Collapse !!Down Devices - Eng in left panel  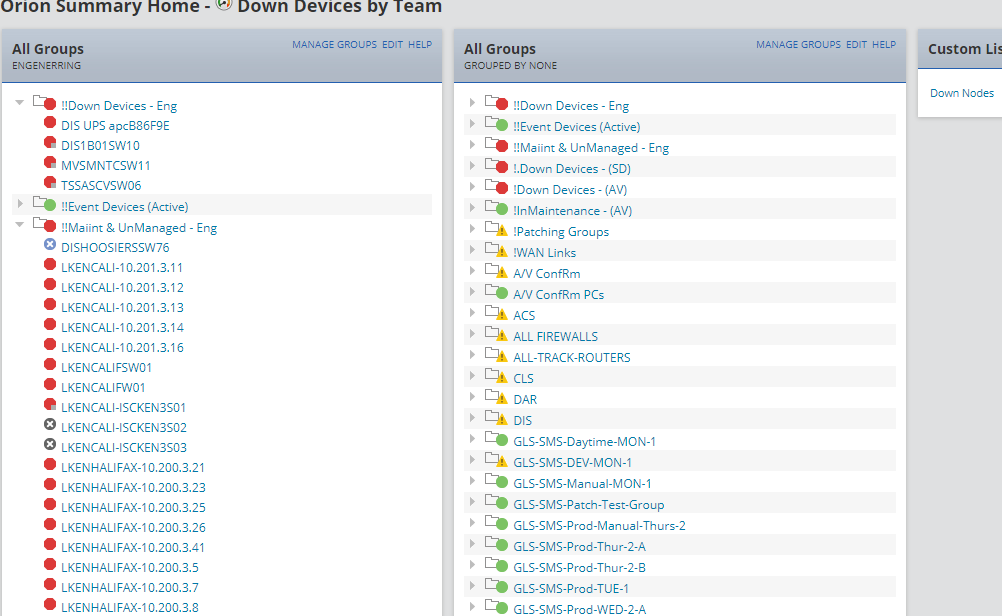(20, 102)
